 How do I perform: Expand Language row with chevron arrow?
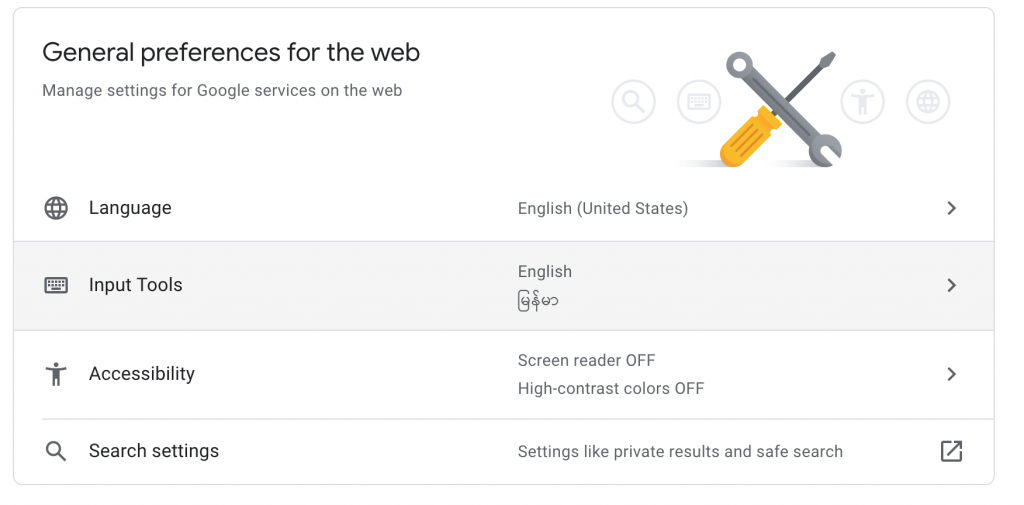click(x=952, y=208)
